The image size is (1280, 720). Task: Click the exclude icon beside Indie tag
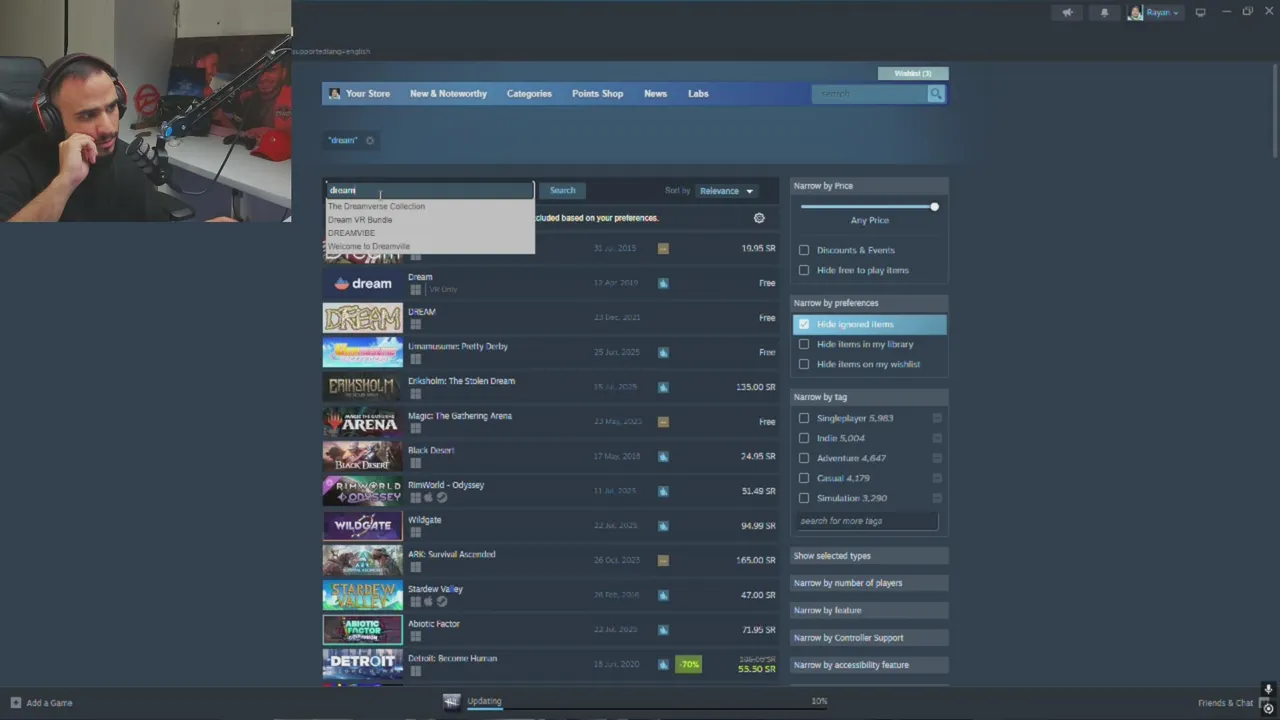pos(937,438)
